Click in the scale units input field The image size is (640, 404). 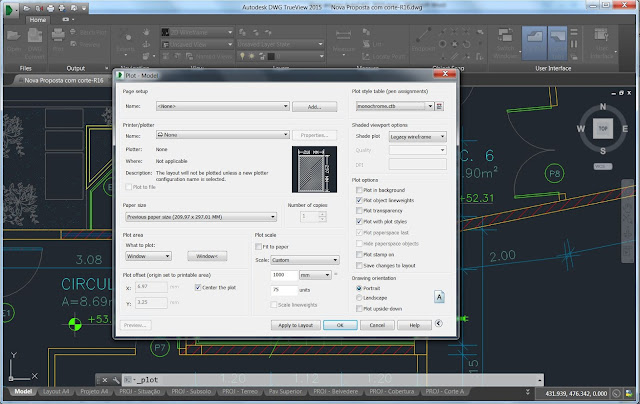pyautogui.click(x=284, y=289)
